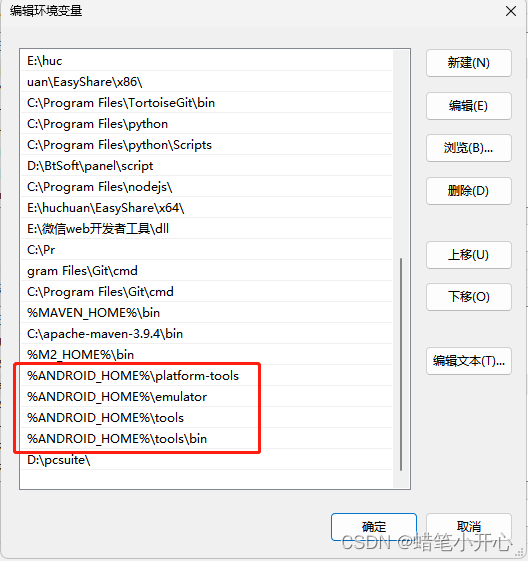Viewport: 528px width, 561px height.
Task: Confirm with the 确定 button
Action: (374, 527)
